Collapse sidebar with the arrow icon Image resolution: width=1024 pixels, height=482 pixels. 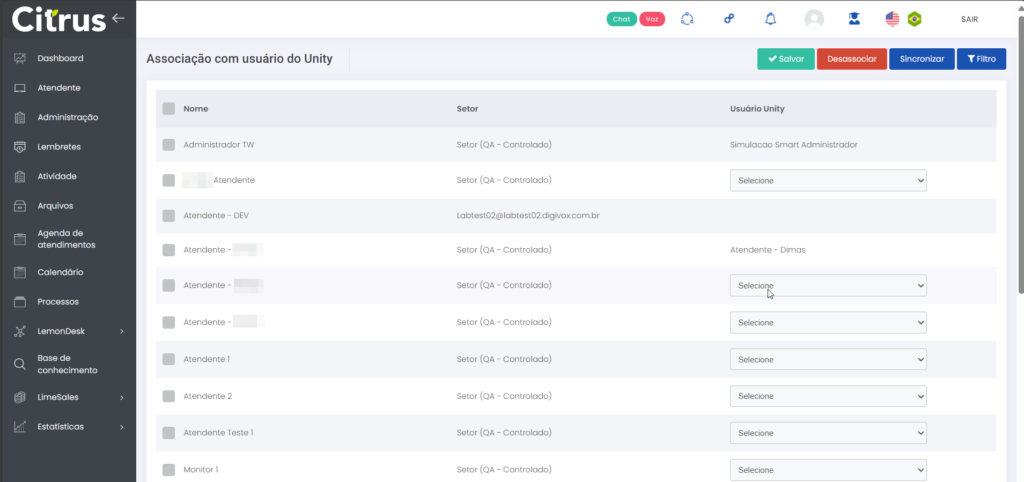click(x=119, y=18)
